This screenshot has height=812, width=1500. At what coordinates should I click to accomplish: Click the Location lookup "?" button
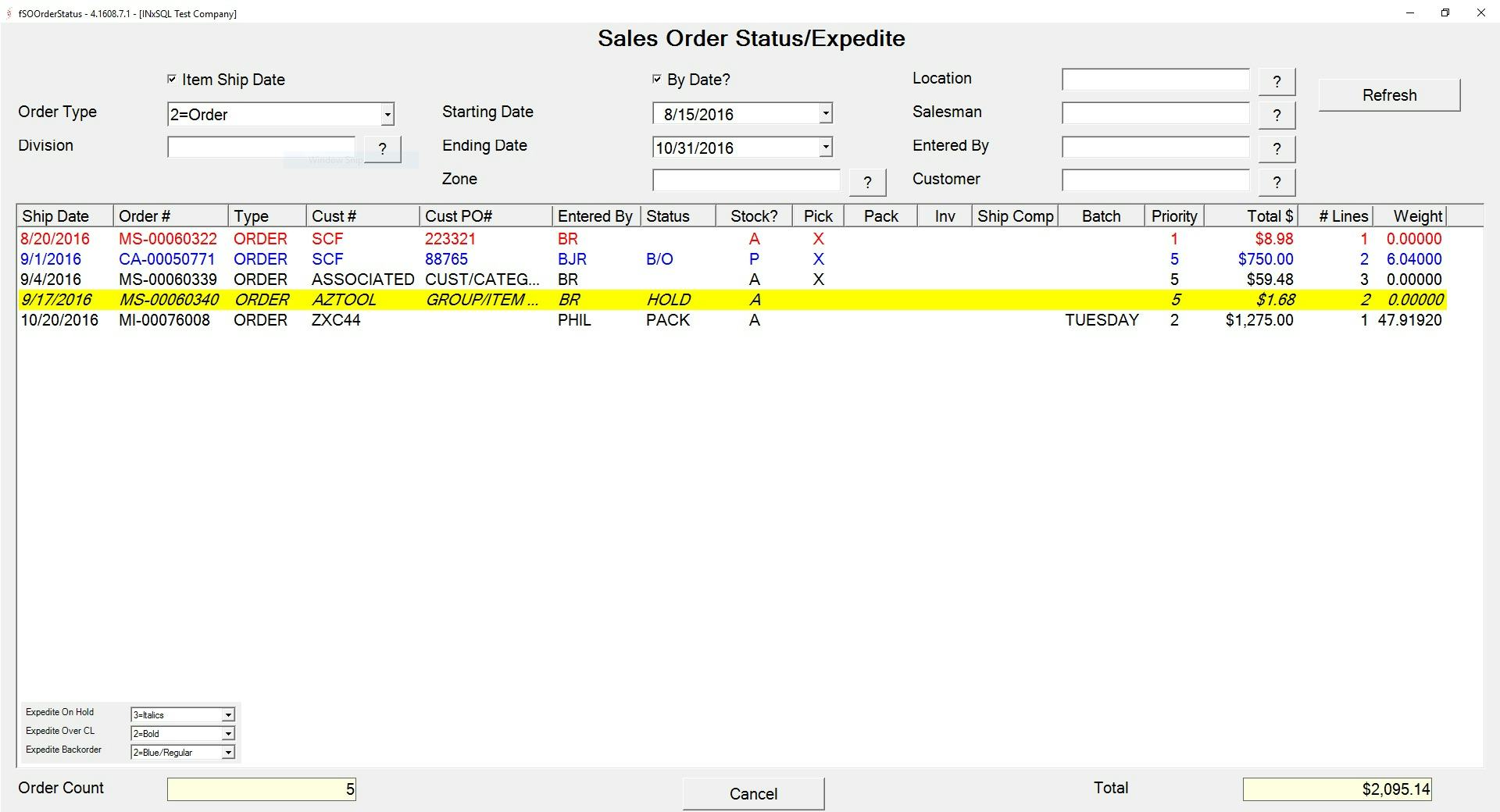point(1277,80)
